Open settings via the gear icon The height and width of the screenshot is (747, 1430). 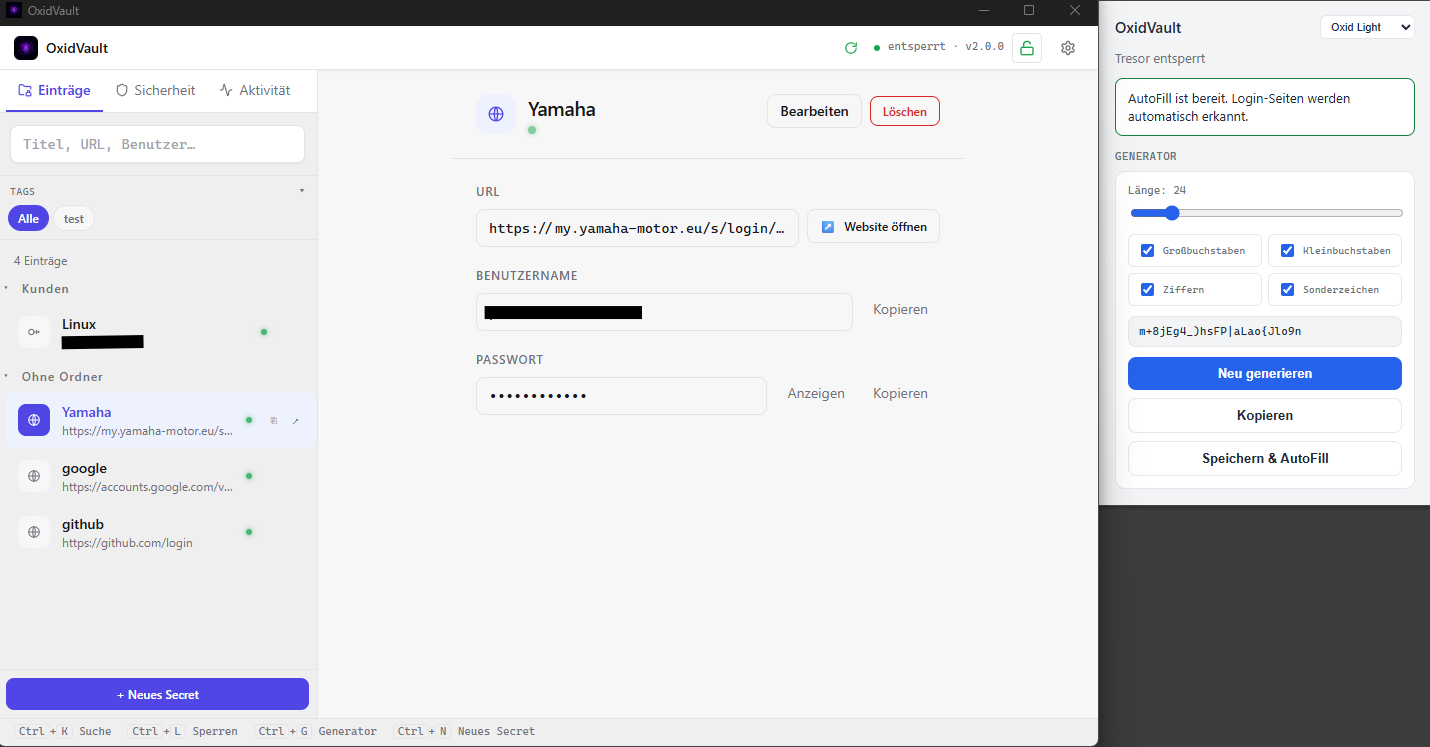point(1068,48)
